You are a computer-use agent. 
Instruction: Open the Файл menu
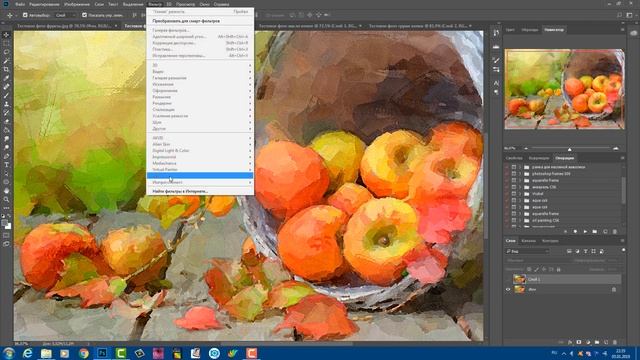[20, 4]
